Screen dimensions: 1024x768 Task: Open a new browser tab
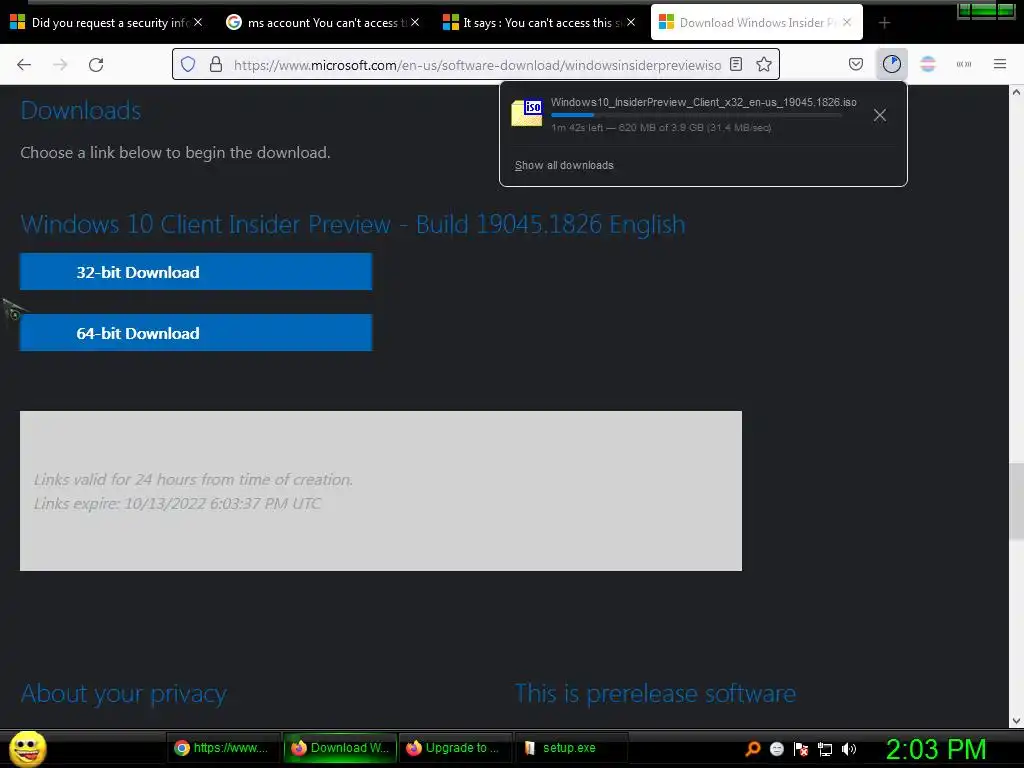884,23
